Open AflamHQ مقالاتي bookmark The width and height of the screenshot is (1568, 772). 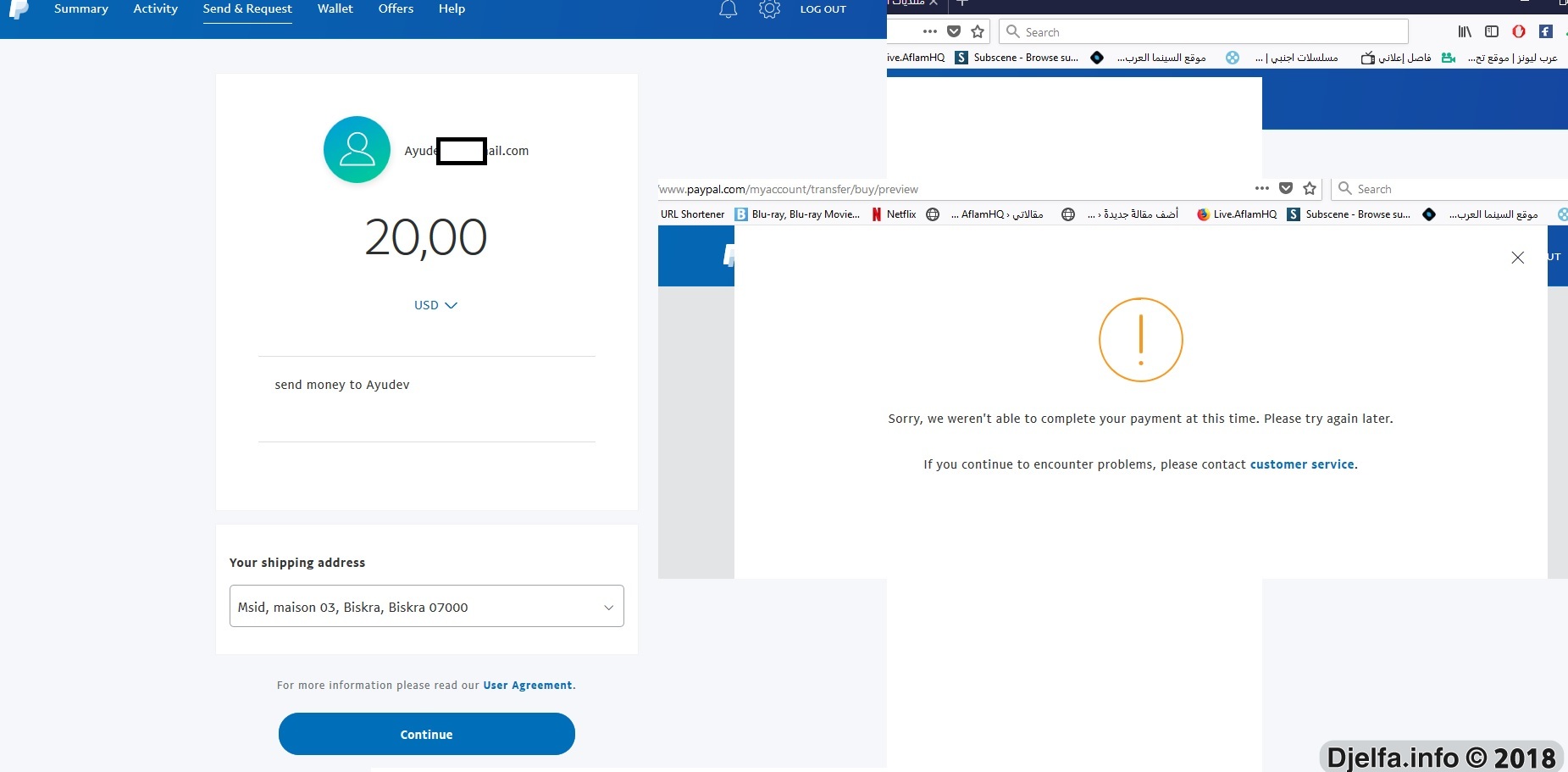[x=984, y=214]
